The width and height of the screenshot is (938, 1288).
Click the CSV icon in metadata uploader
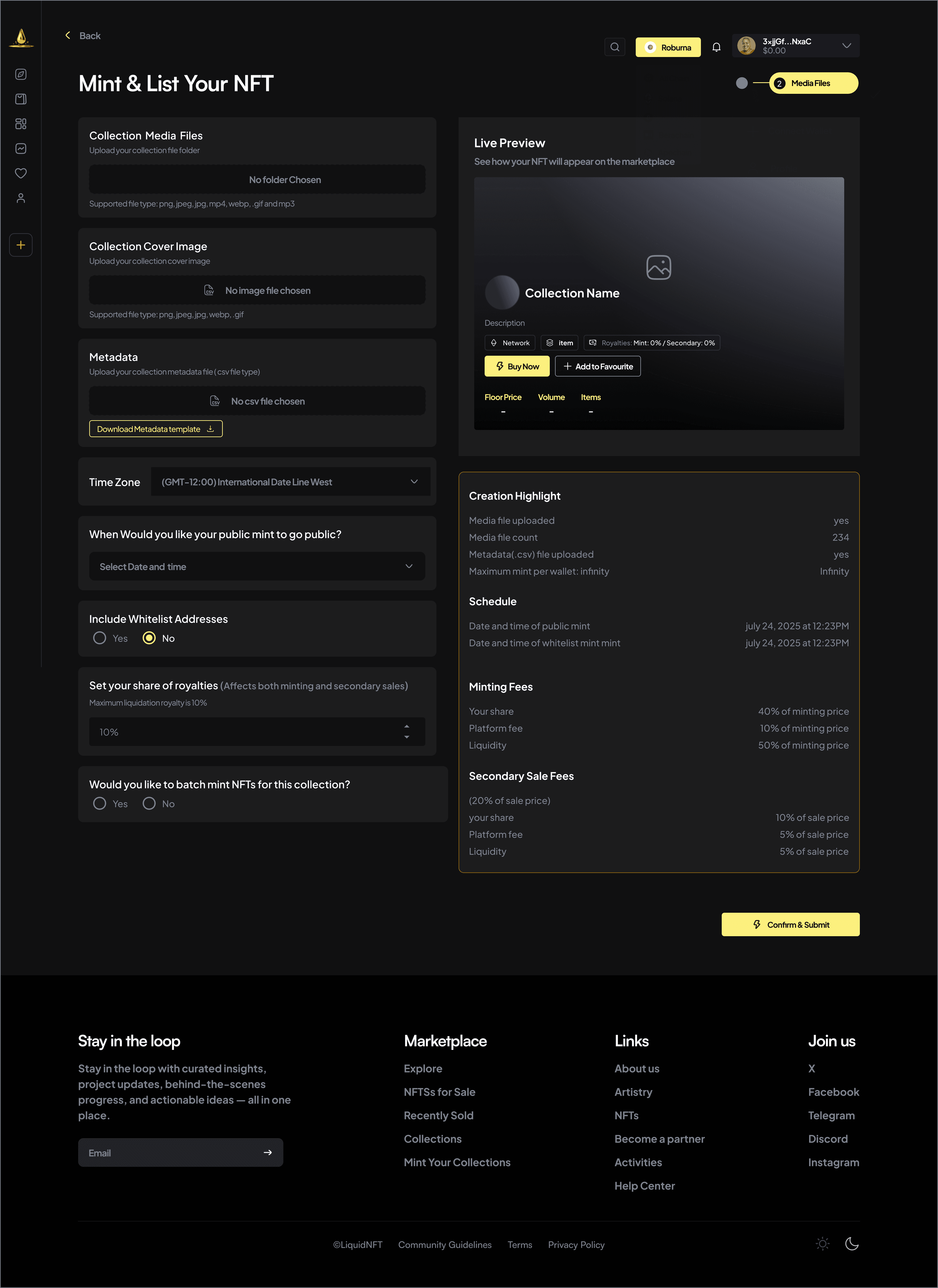215,401
